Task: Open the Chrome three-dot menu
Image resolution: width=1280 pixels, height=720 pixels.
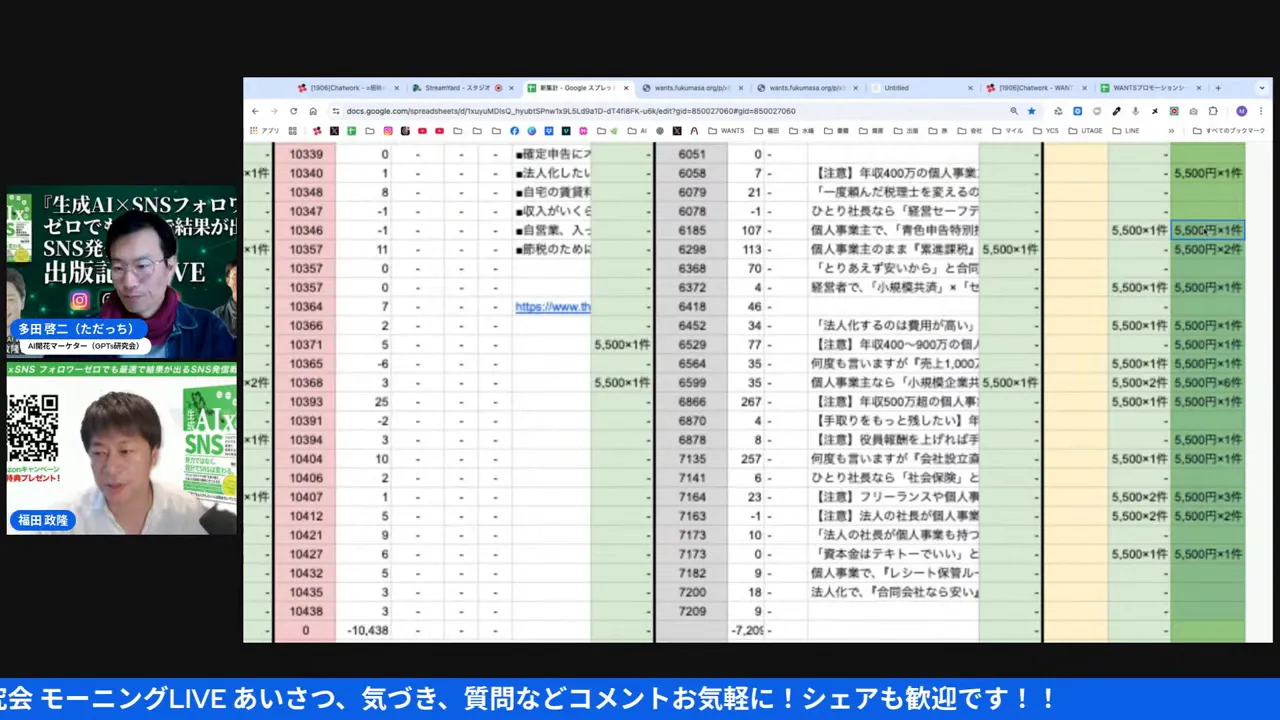Action: pos(1262,111)
